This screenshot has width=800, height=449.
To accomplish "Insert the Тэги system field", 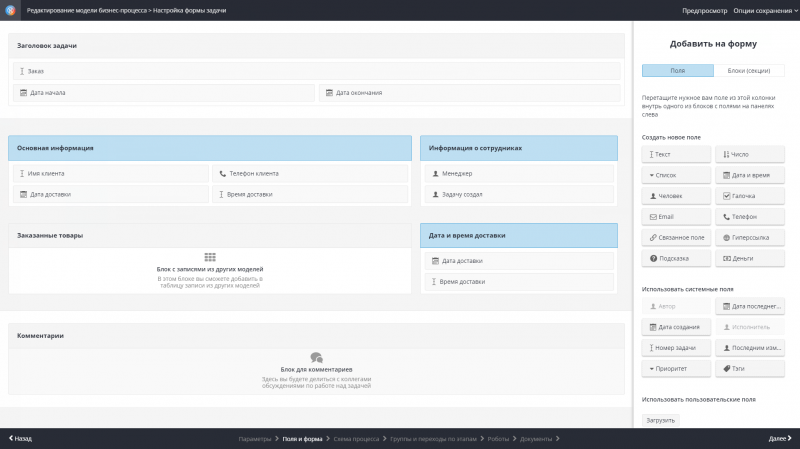I will (750, 368).
